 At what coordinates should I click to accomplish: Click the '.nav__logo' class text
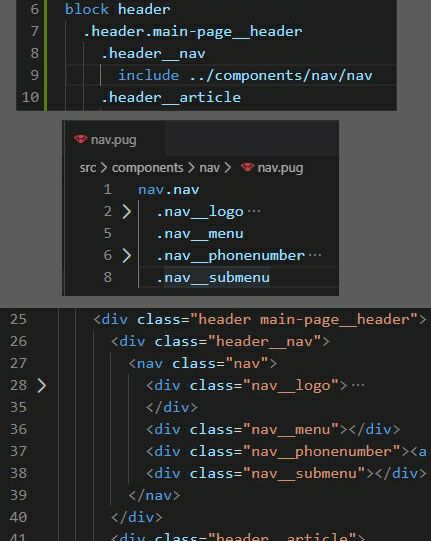click(200, 212)
